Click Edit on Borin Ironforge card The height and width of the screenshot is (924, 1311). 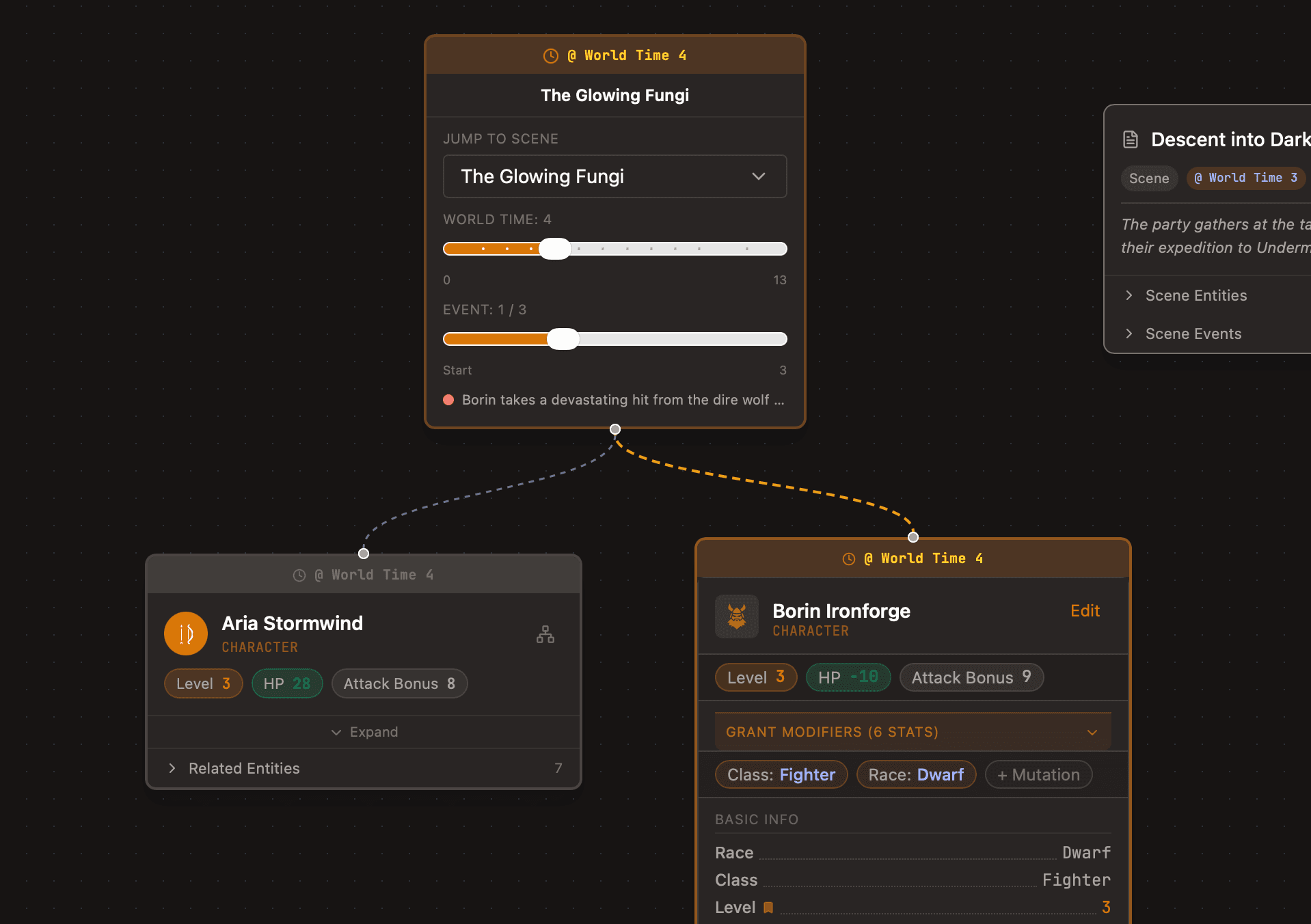pyautogui.click(x=1084, y=610)
